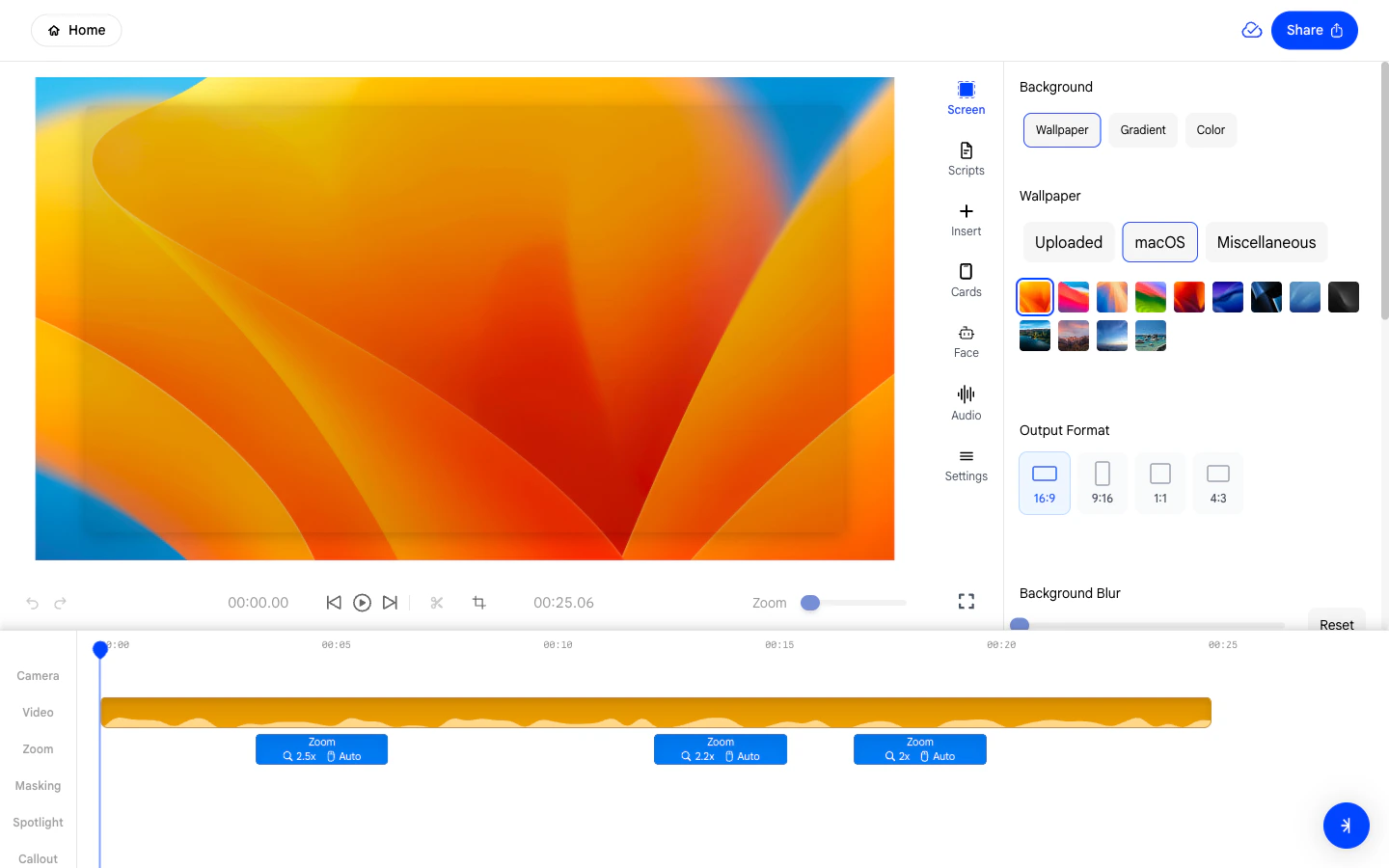Adjust the Zoom slider handle

pyautogui.click(x=810, y=603)
